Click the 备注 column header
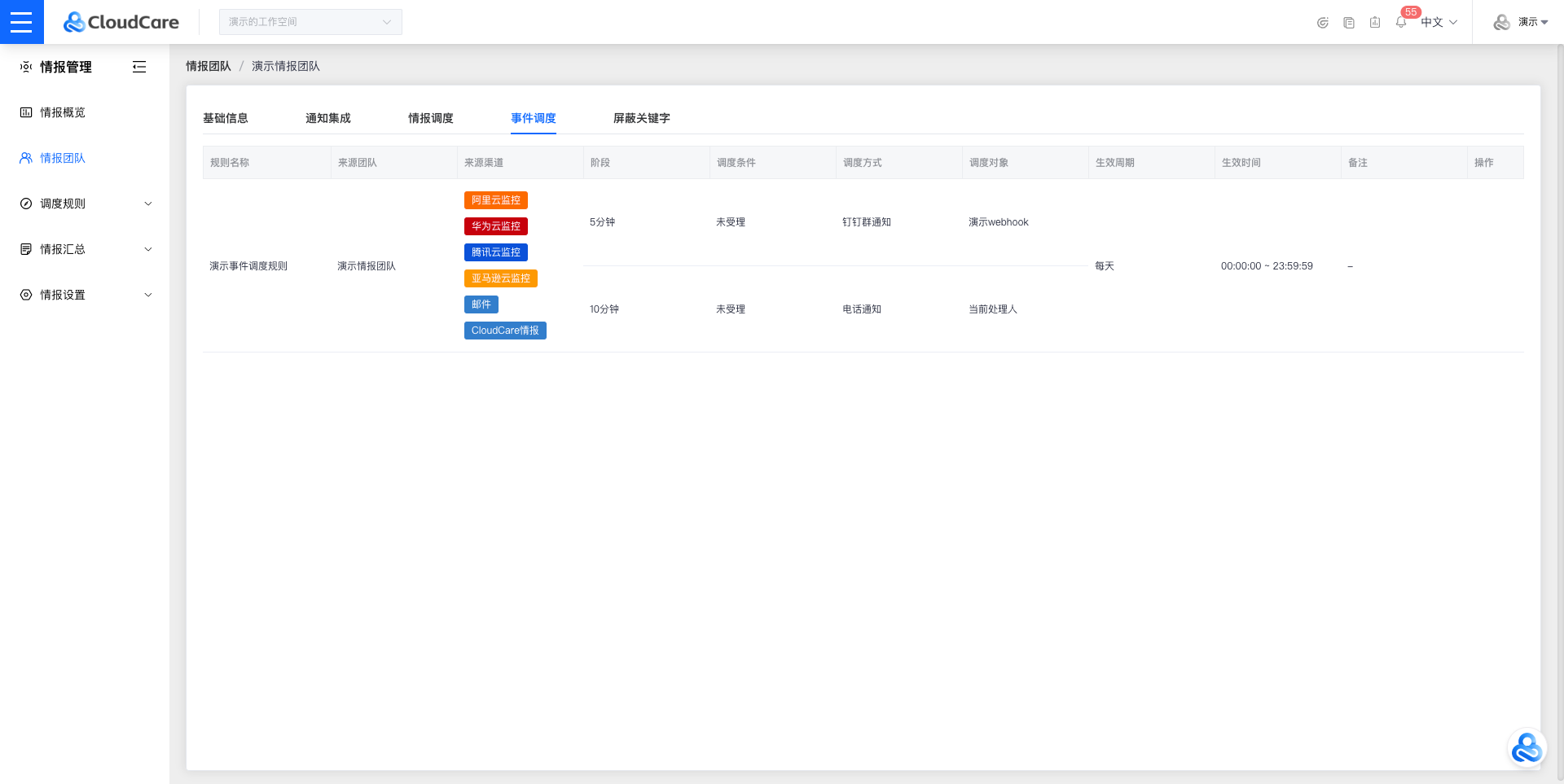Screen dimensions: 1564x784 click(x=1404, y=163)
